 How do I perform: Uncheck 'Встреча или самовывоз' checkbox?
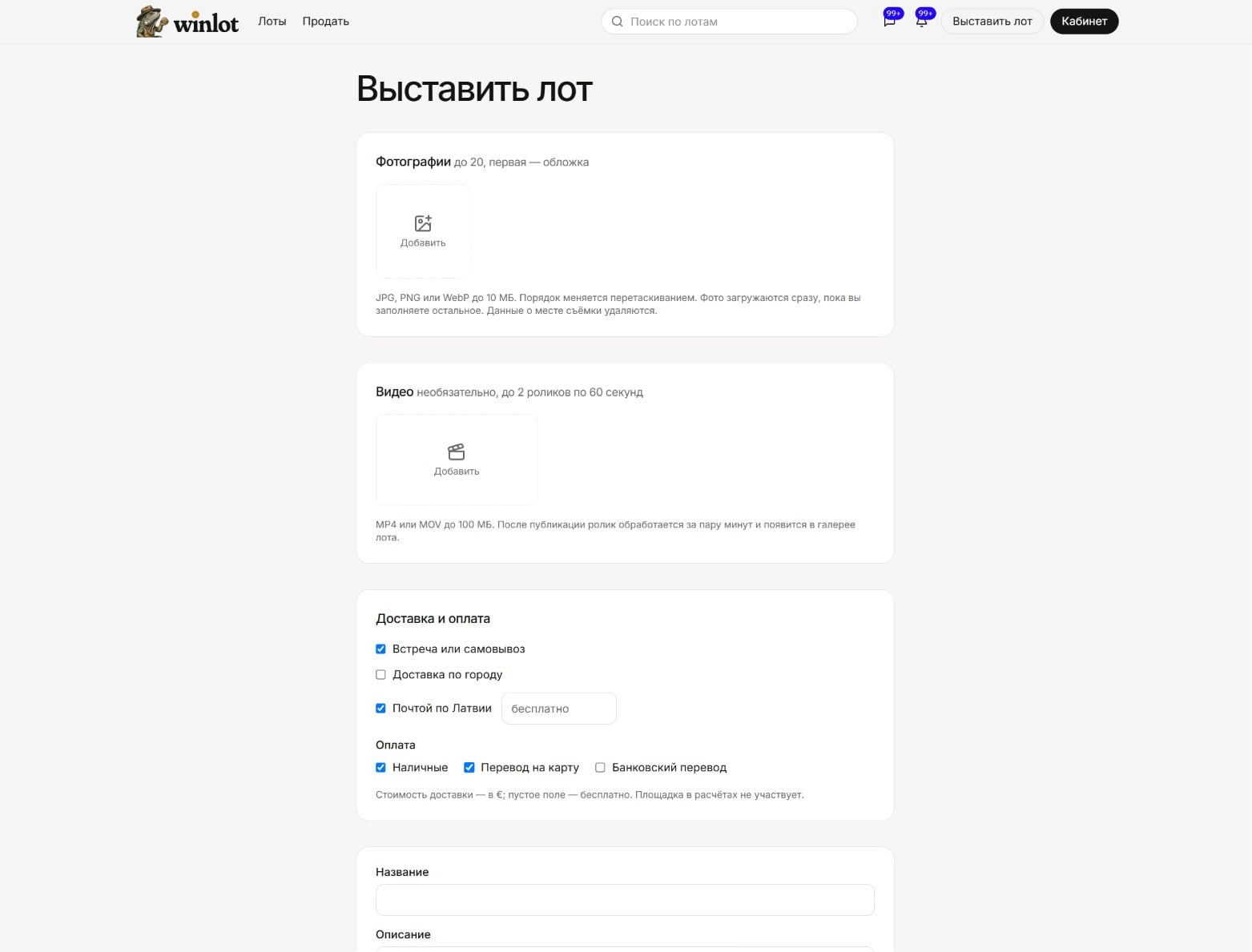(380, 649)
